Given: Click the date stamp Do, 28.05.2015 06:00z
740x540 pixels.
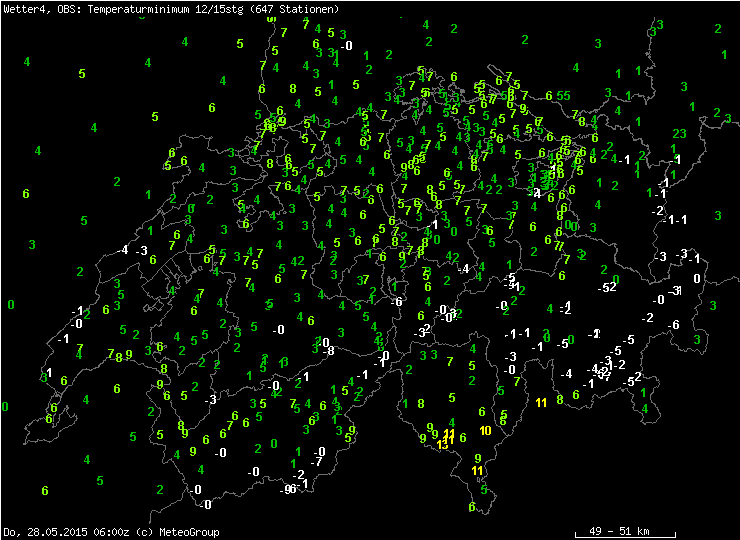Looking at the screenshot, I should coord(65,532).
